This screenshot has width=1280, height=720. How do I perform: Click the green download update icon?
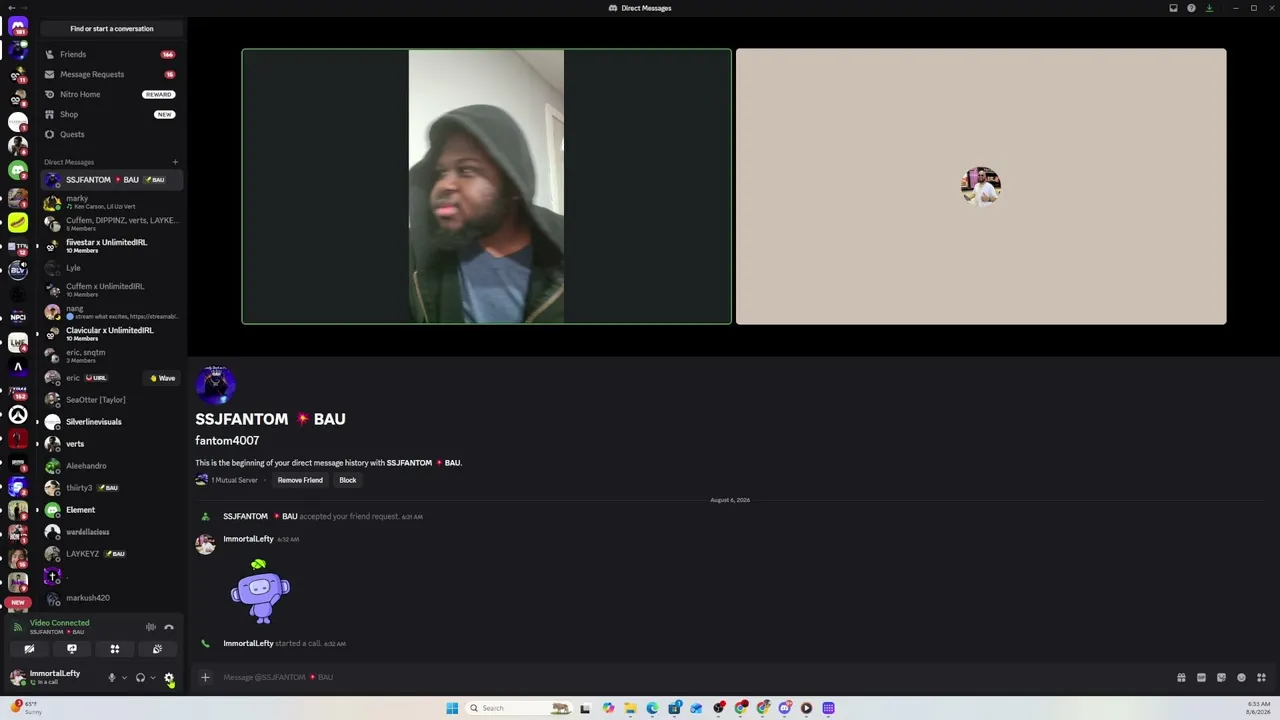[x=1209, y=8]
